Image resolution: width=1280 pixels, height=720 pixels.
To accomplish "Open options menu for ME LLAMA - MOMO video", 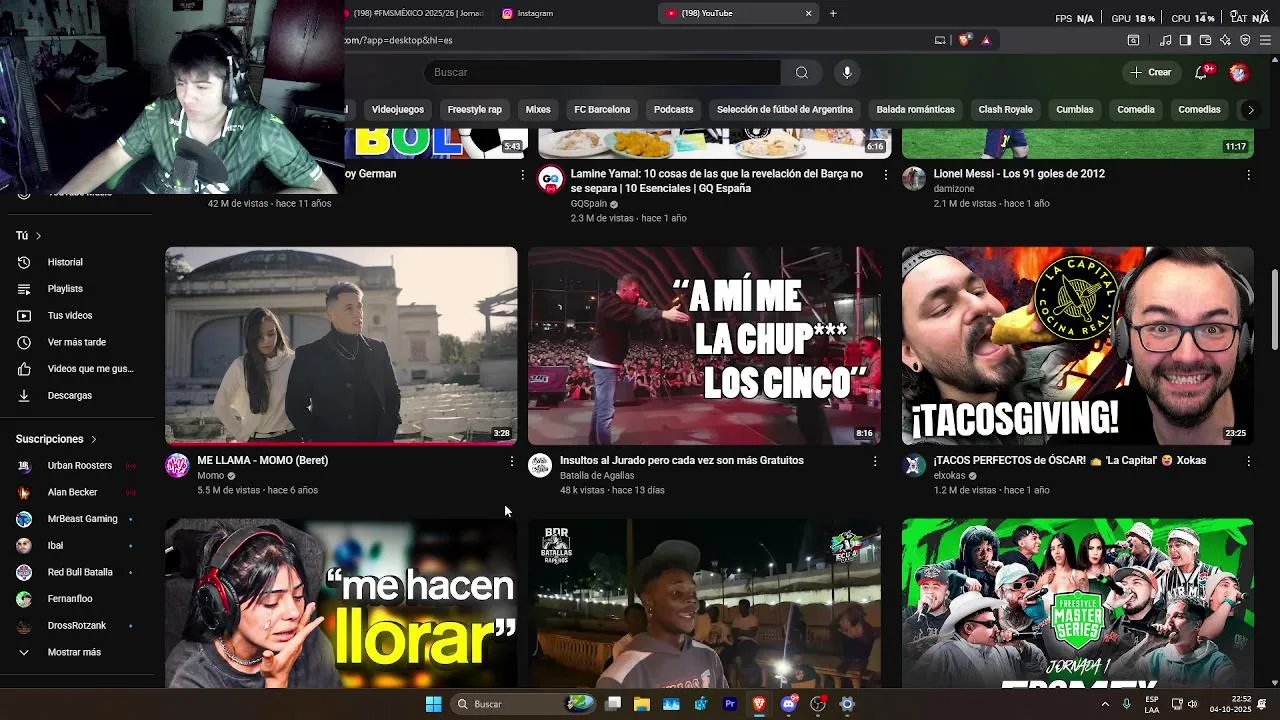I will 512,461.
